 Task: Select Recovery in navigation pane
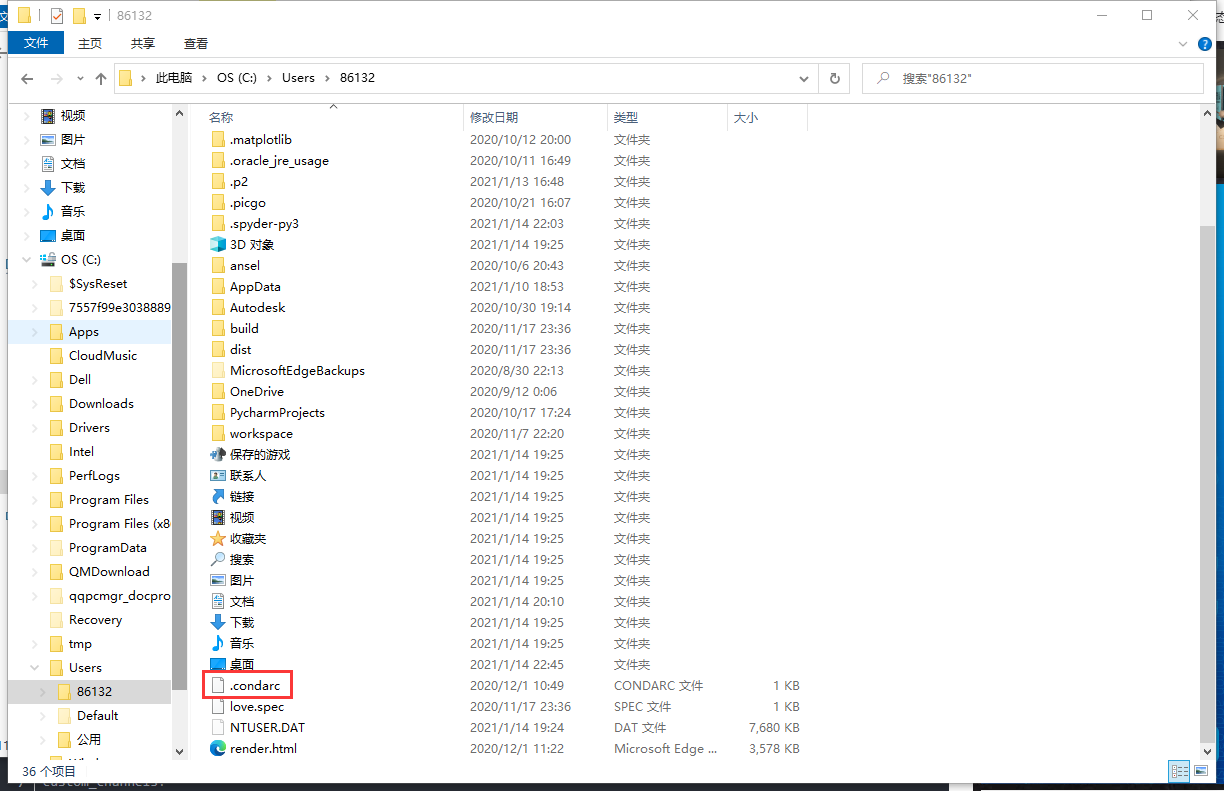pyautogui.click(x=95, y=620)
